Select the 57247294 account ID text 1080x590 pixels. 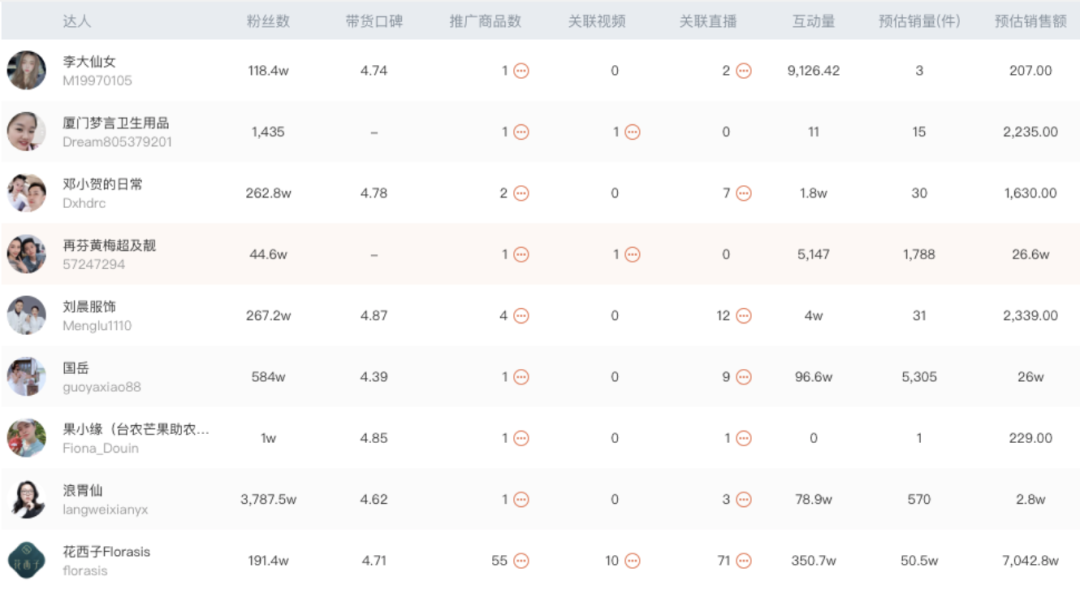tap(94, 264)
